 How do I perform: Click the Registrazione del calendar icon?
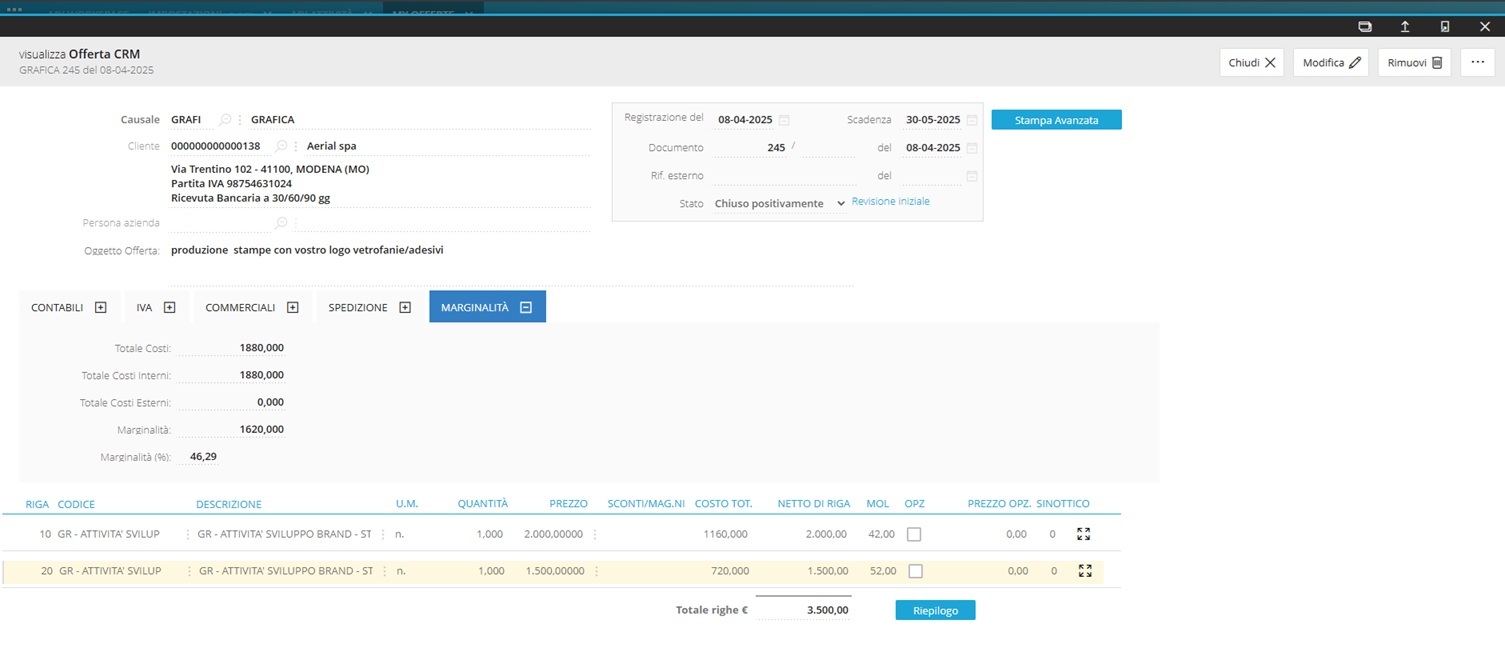pos(784,120)
